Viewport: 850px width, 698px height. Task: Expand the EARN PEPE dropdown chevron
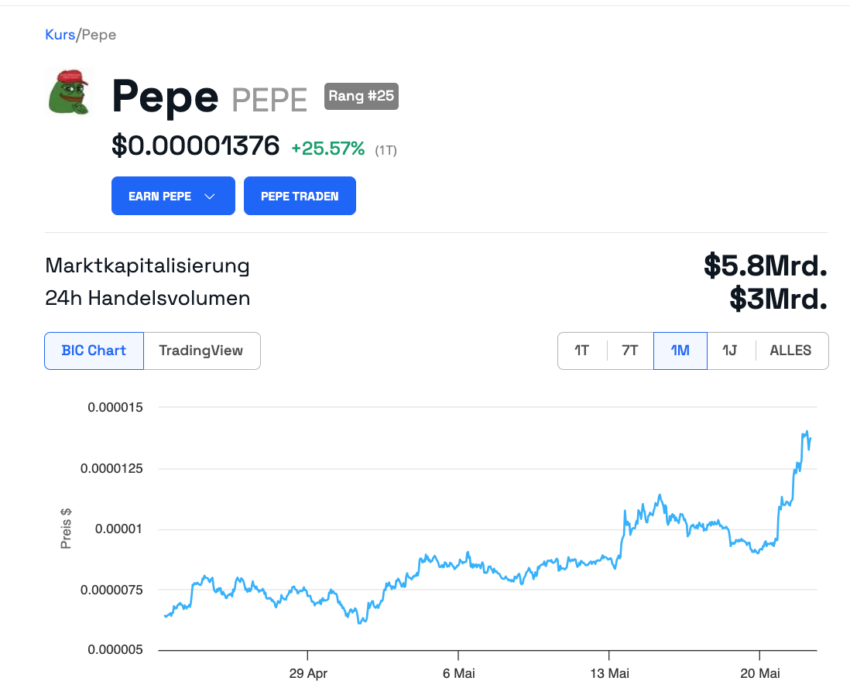[210, 196]
